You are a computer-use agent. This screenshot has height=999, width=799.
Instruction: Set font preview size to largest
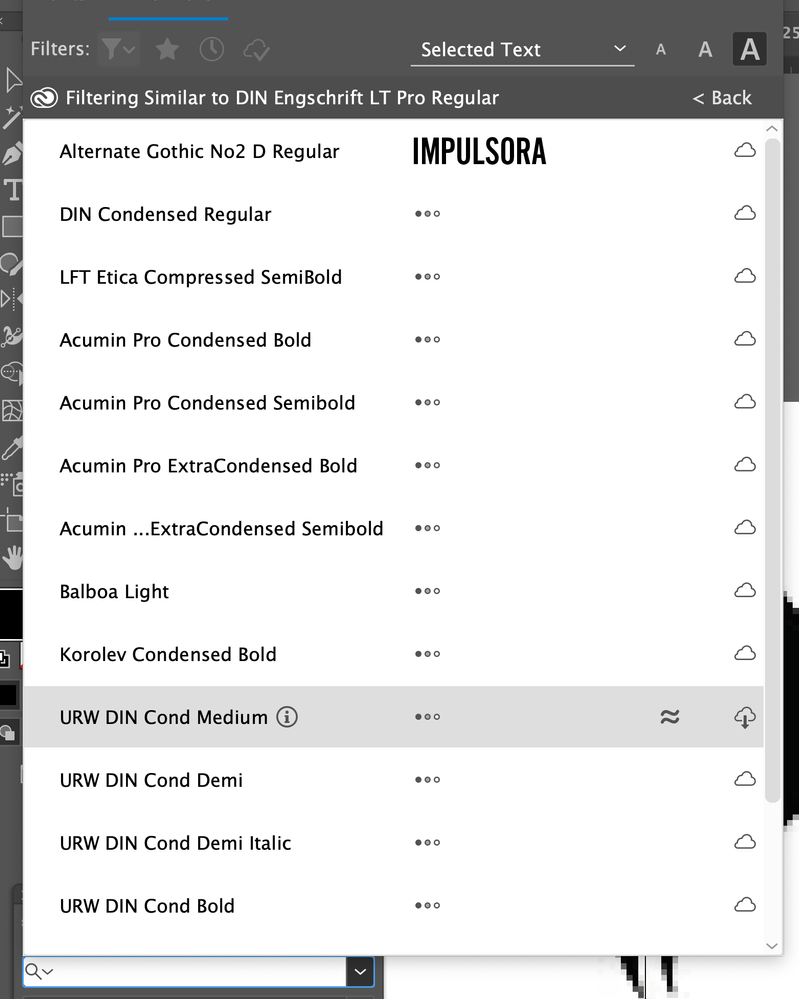point(749,48)
